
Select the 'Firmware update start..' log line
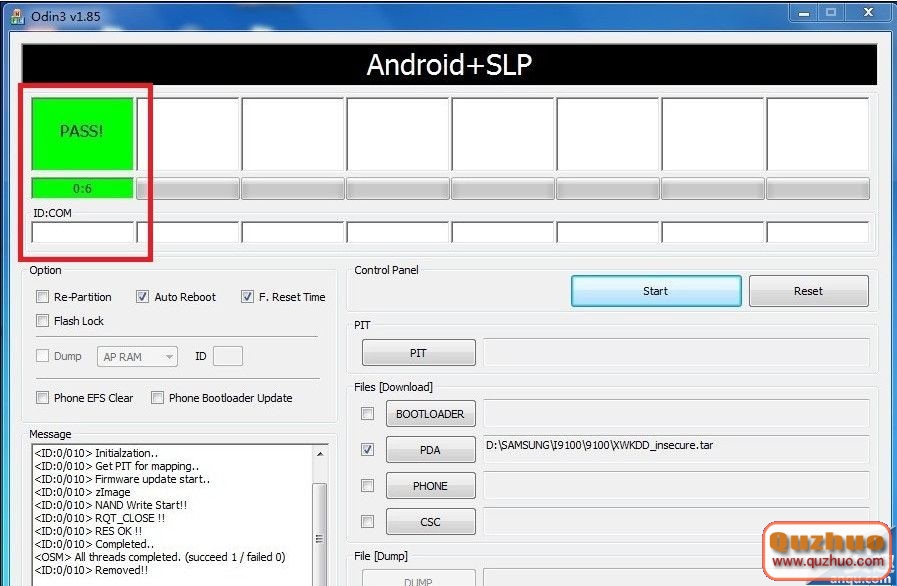[122, 479]
